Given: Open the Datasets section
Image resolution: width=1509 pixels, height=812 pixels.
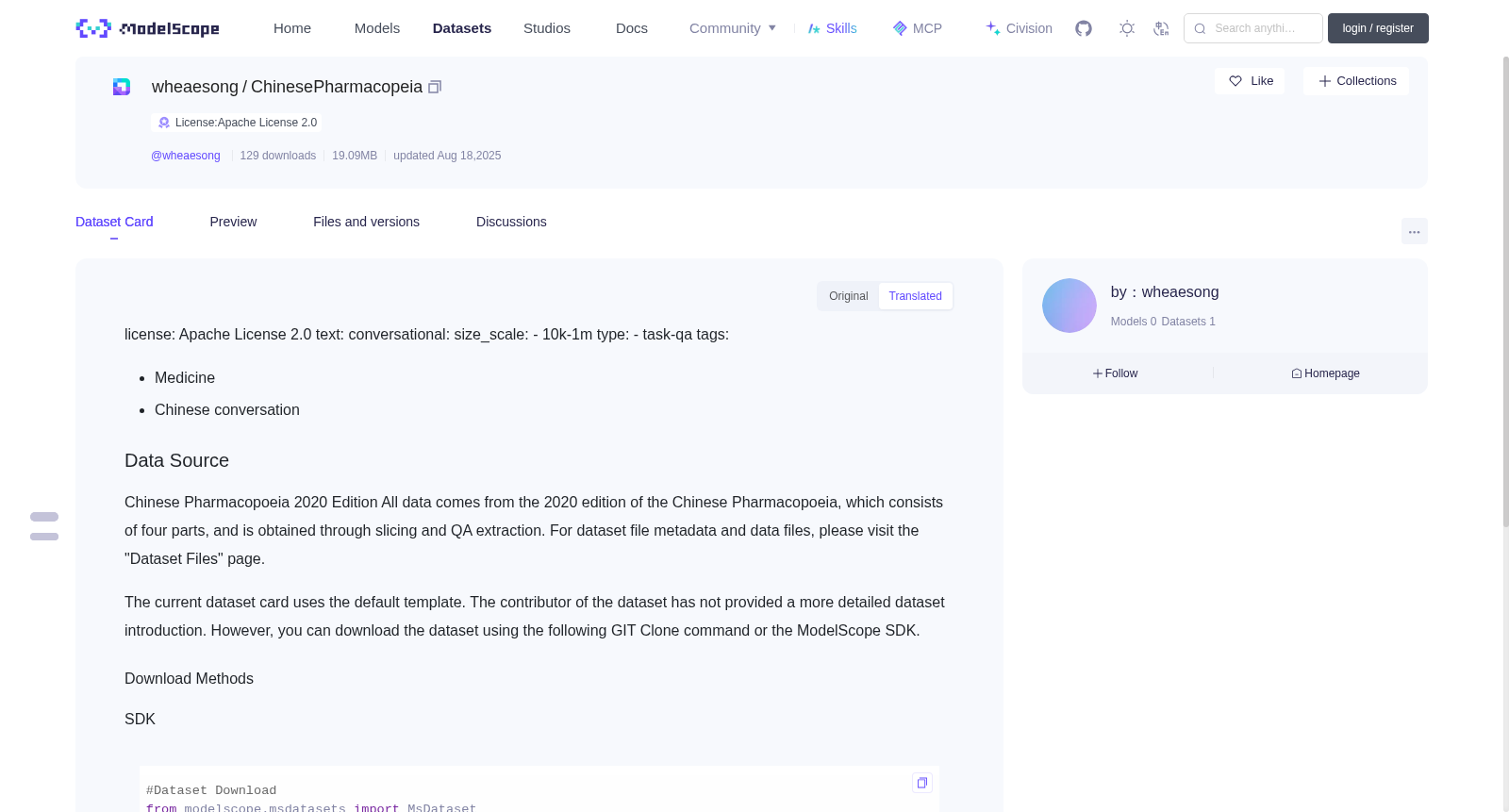Looking at the screenshot, I should pyautogui.click(x=462, y=28).
